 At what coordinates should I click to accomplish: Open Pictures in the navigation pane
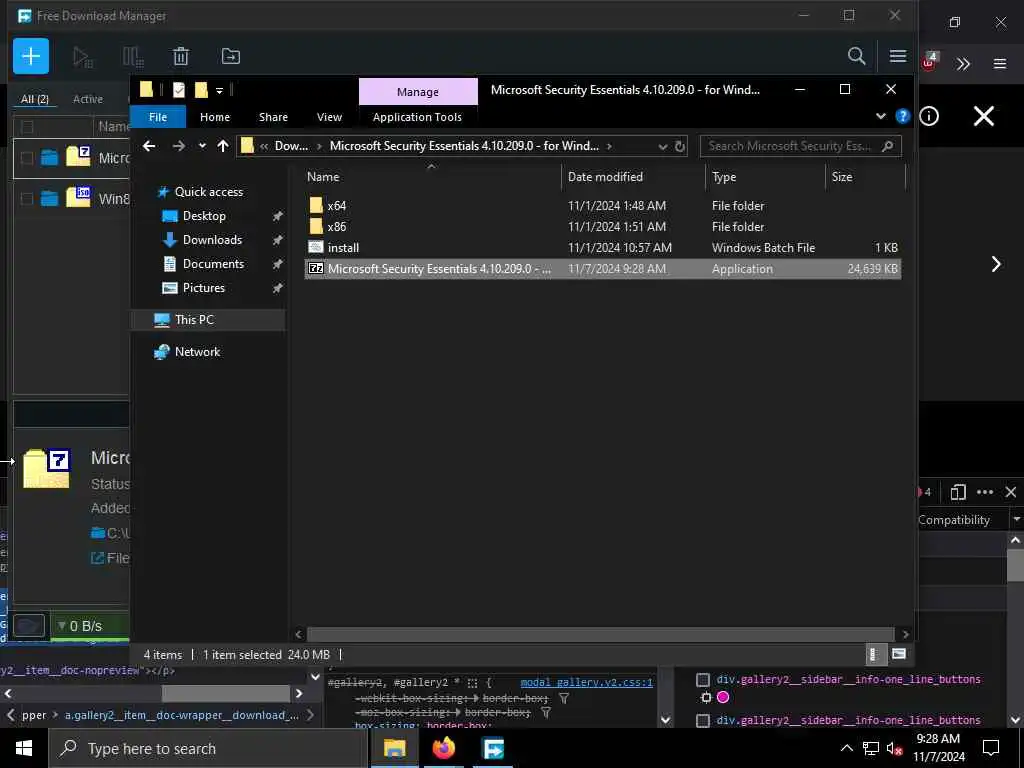point(203,288)
